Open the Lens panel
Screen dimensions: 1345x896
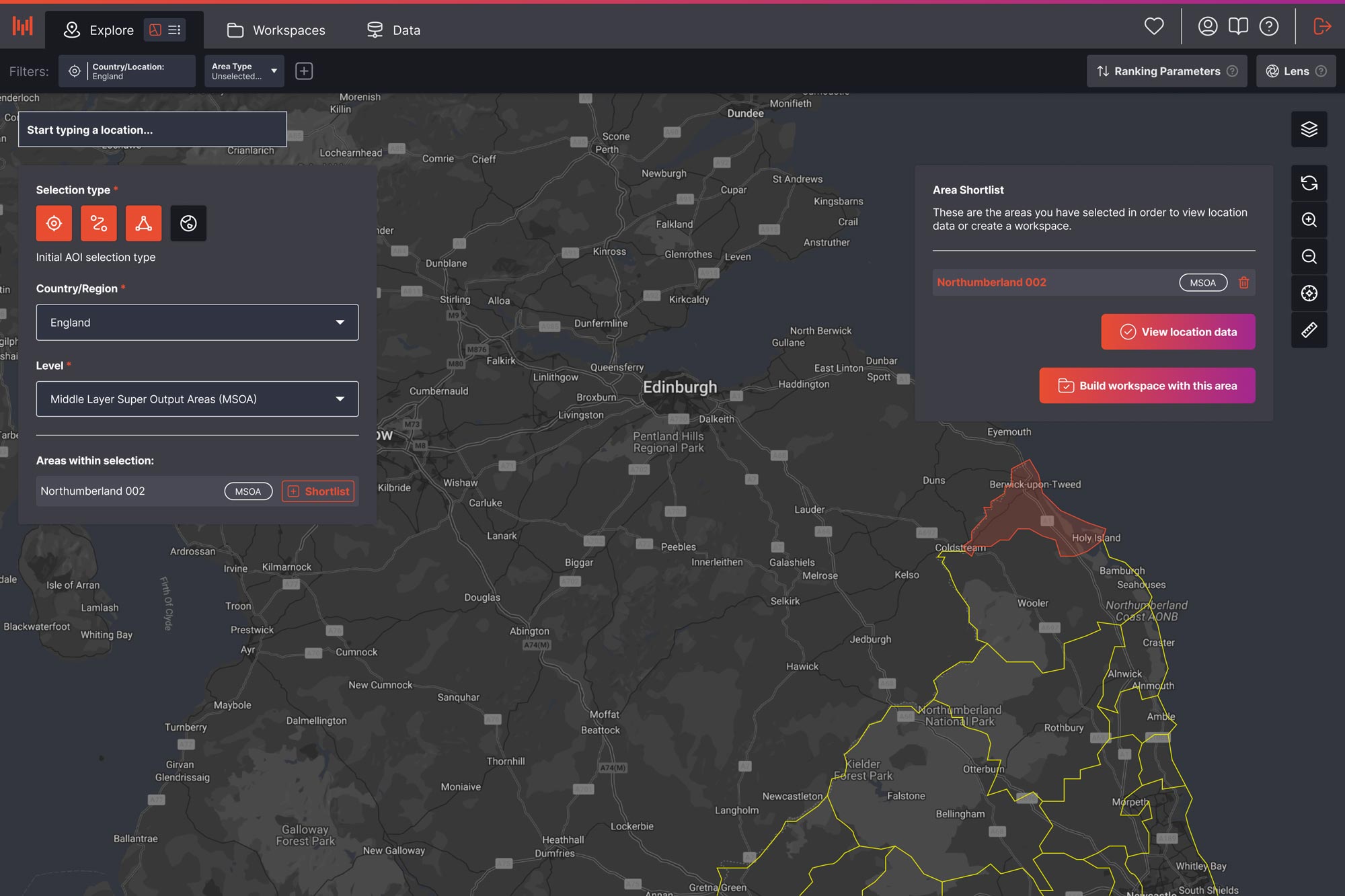(1296, 71)
